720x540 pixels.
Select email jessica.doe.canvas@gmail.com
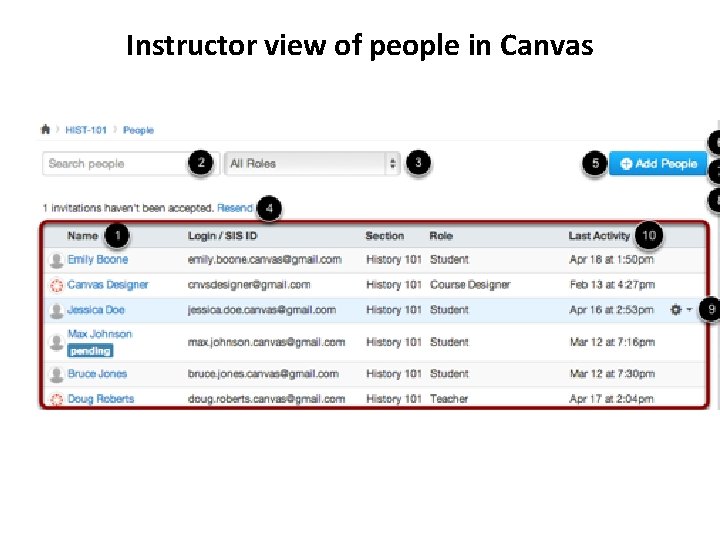point(262,310)
